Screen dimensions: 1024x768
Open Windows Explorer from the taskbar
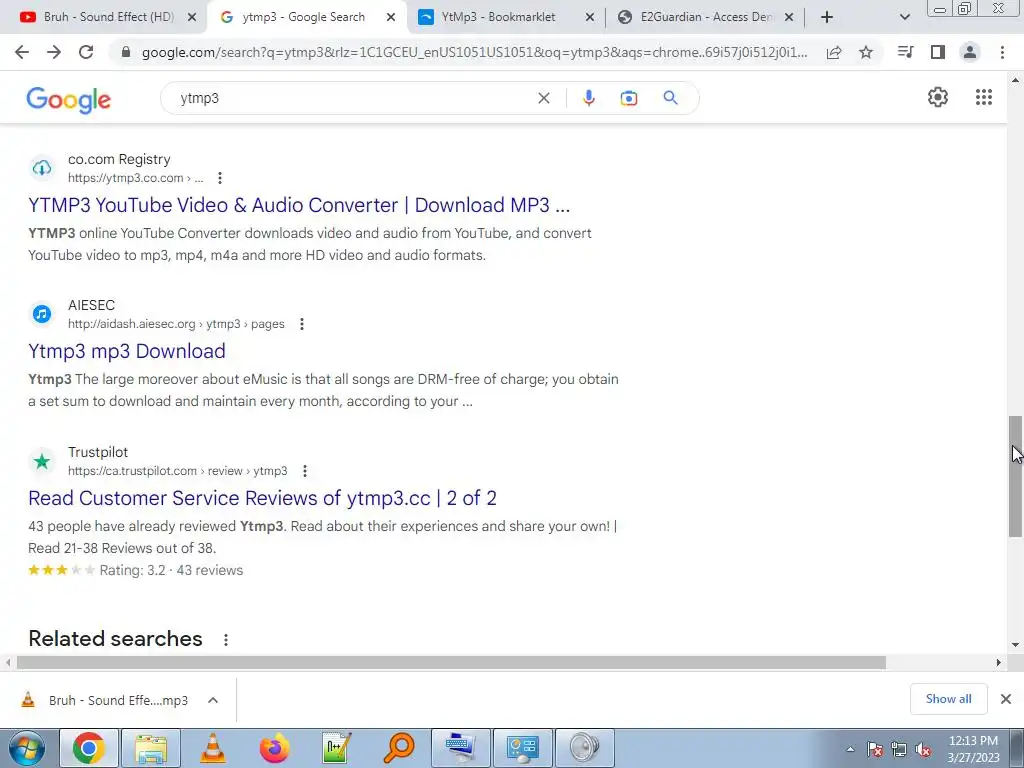tap(151, 748)
